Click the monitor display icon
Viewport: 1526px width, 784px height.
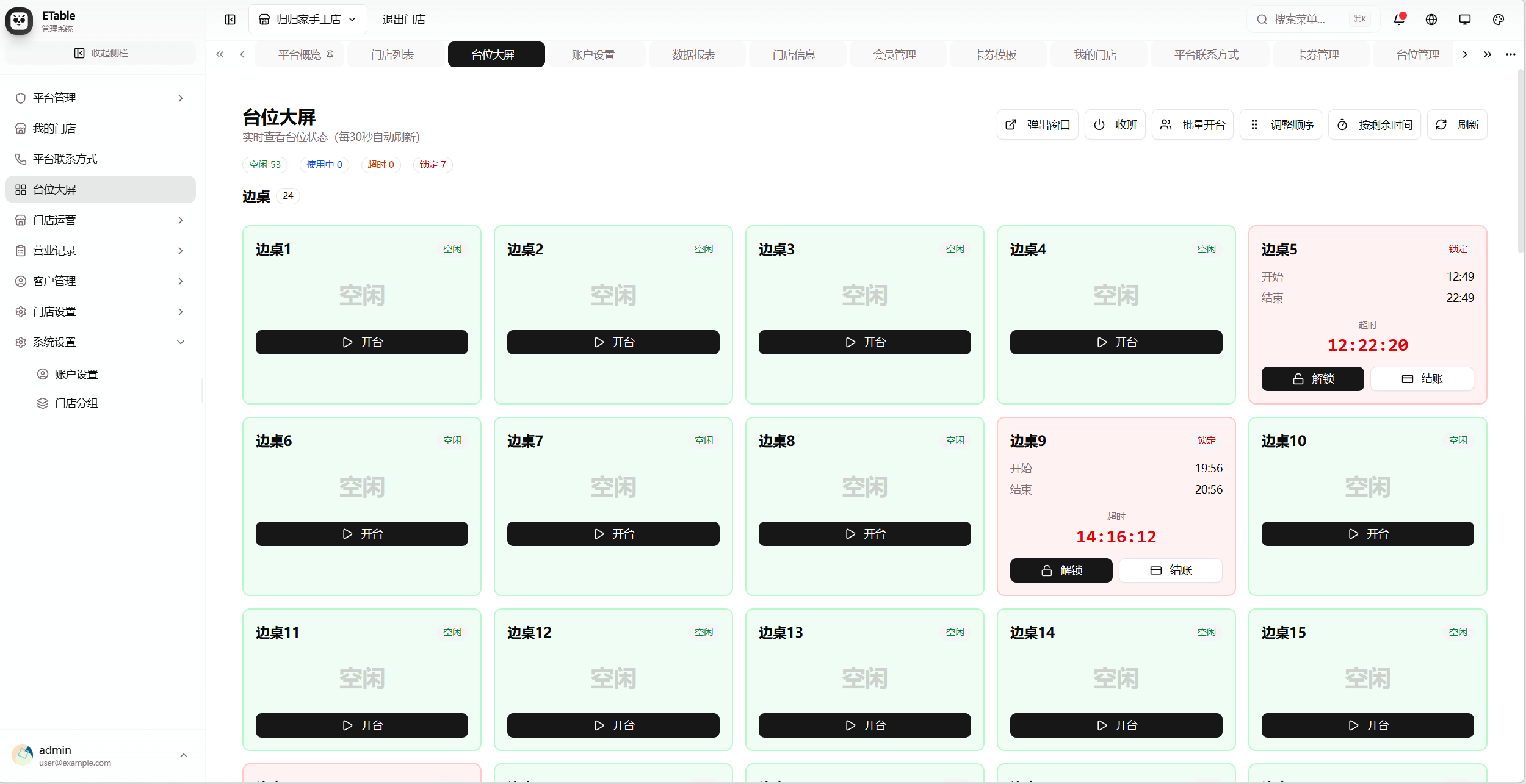[x=1465, y=20]
